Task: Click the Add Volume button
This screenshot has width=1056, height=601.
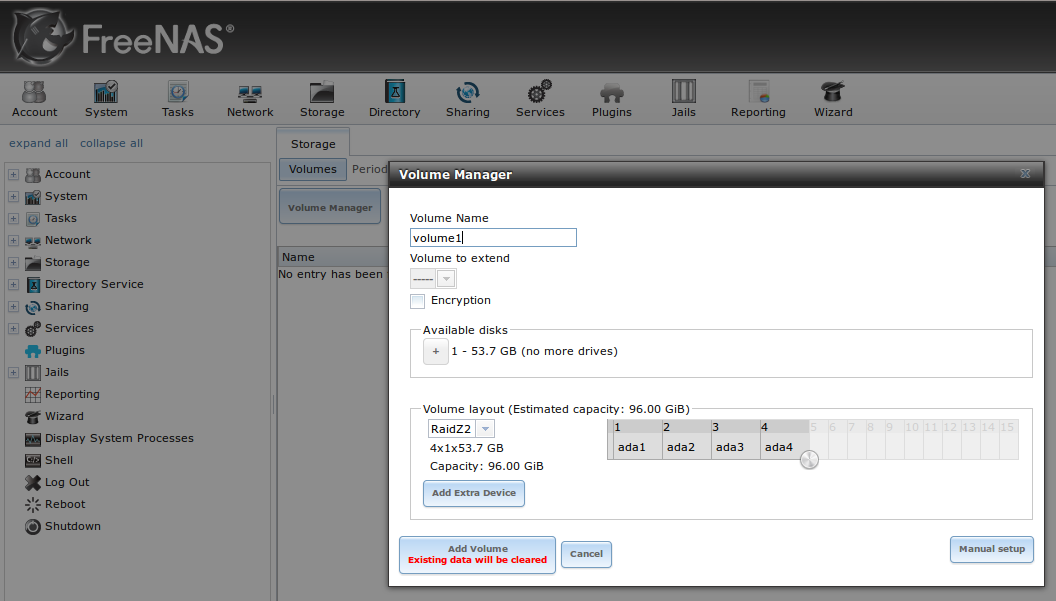Action: tap(477, 555)
